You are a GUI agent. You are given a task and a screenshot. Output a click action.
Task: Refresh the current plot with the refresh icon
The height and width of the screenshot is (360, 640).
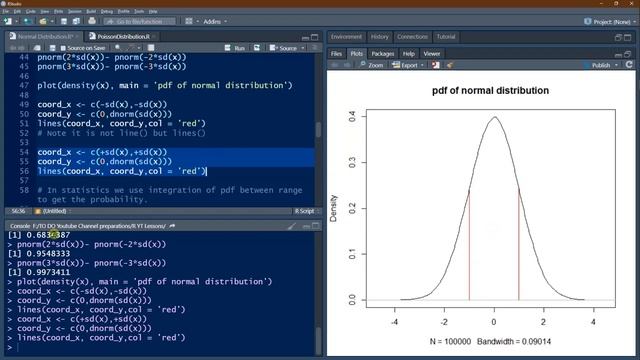pos(629,65)
